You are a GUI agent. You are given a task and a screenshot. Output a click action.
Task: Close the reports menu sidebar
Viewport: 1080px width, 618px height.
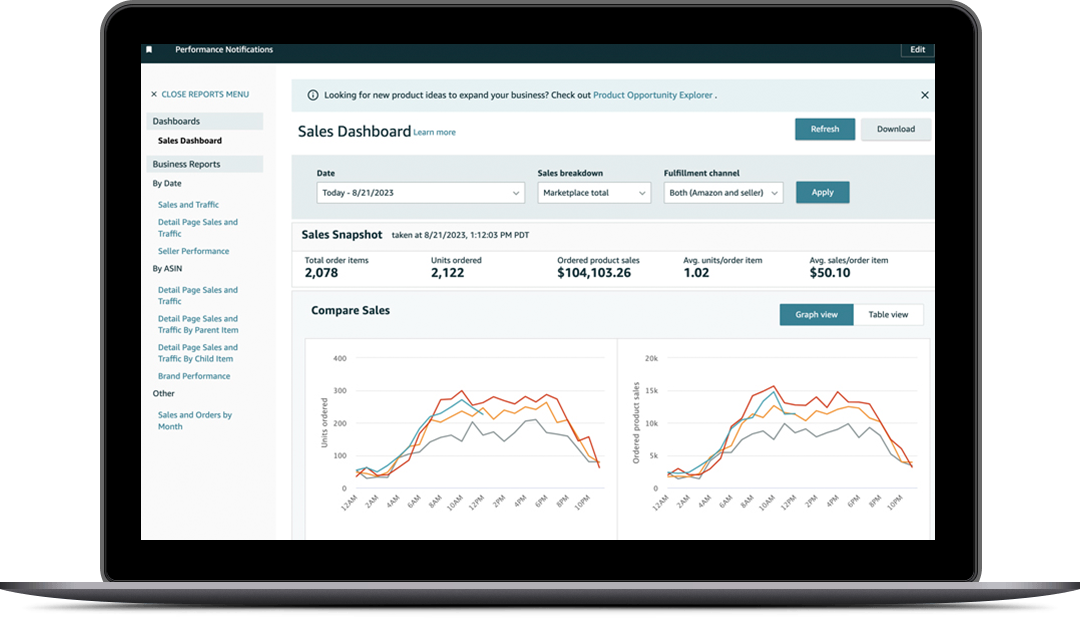(199, 94)
